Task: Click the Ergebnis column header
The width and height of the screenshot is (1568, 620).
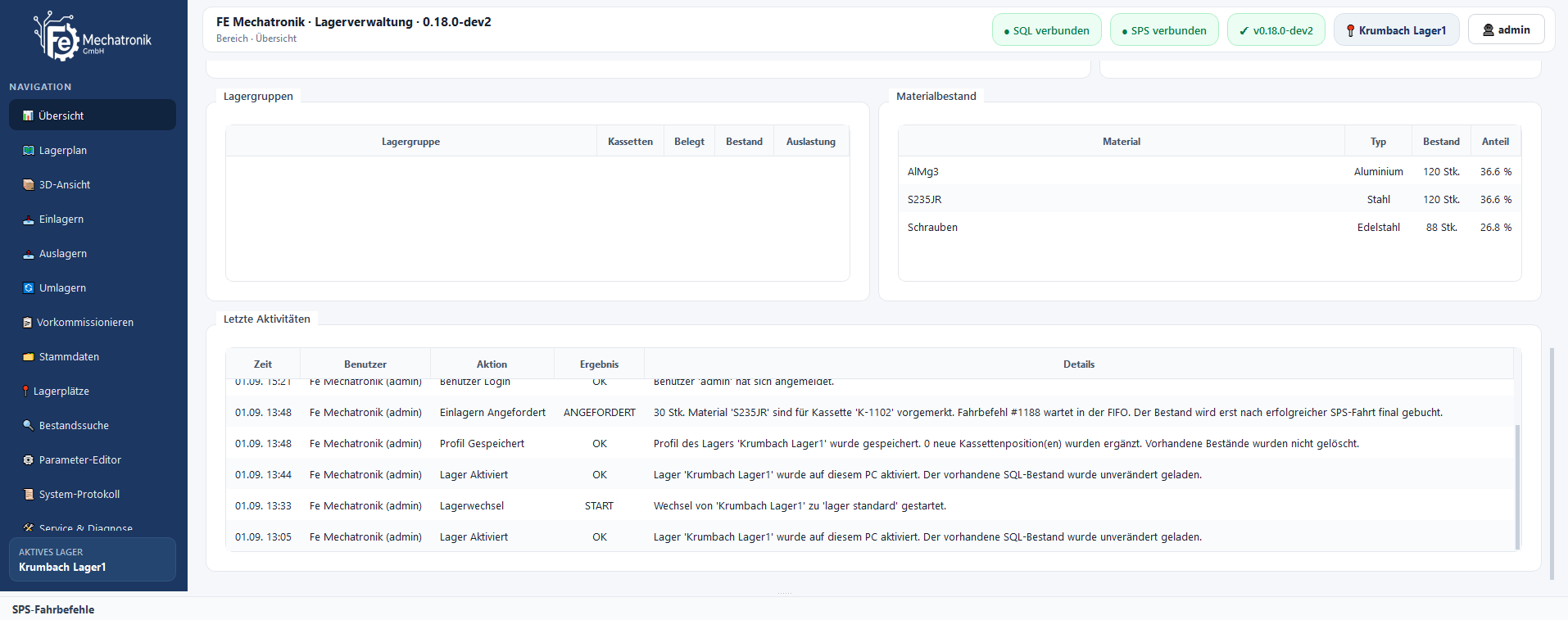Action: (x=600, y=364)
